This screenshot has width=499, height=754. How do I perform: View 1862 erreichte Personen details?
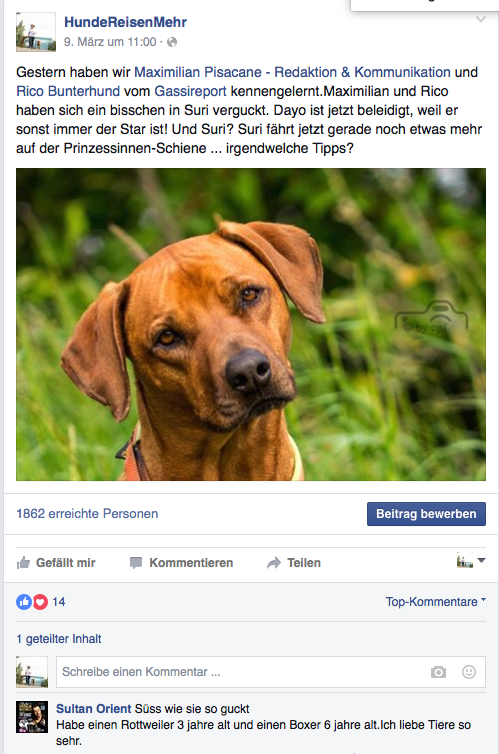click(87, 514)
